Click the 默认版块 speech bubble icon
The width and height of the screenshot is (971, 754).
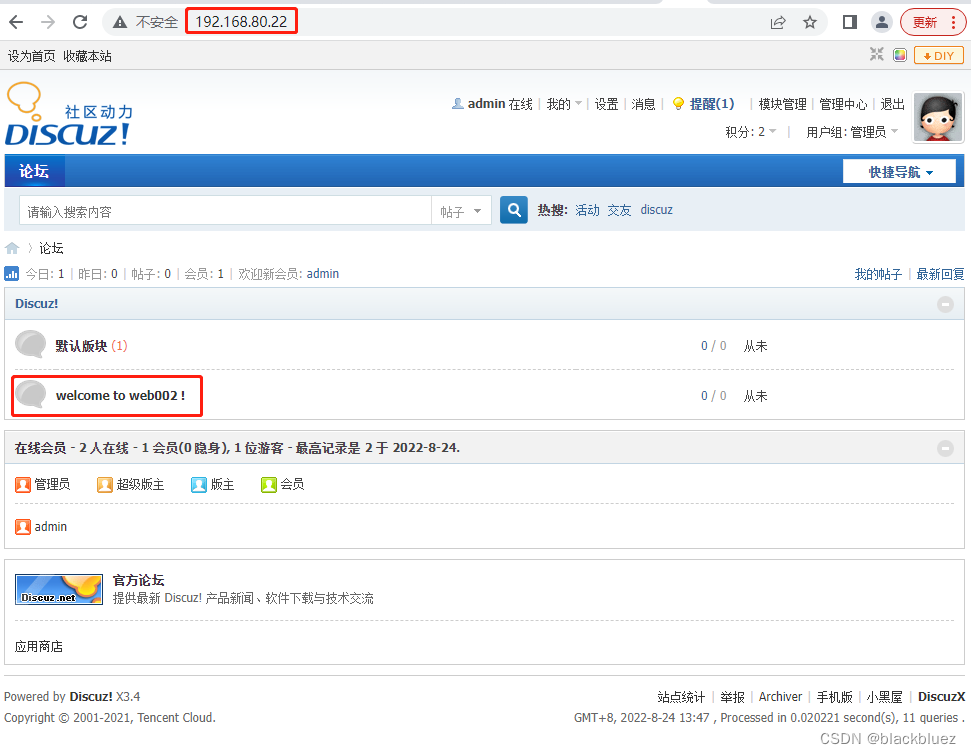pyautogui.click(x=30, y=344)
